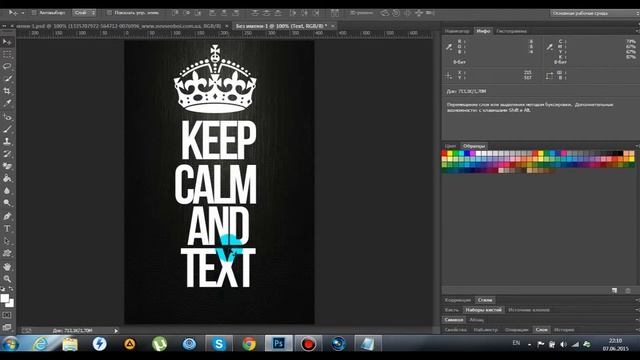The width and height of the screenshot is (640, 360).
Task: Expand the status bar info arrow
Action: tap(116, 331)
